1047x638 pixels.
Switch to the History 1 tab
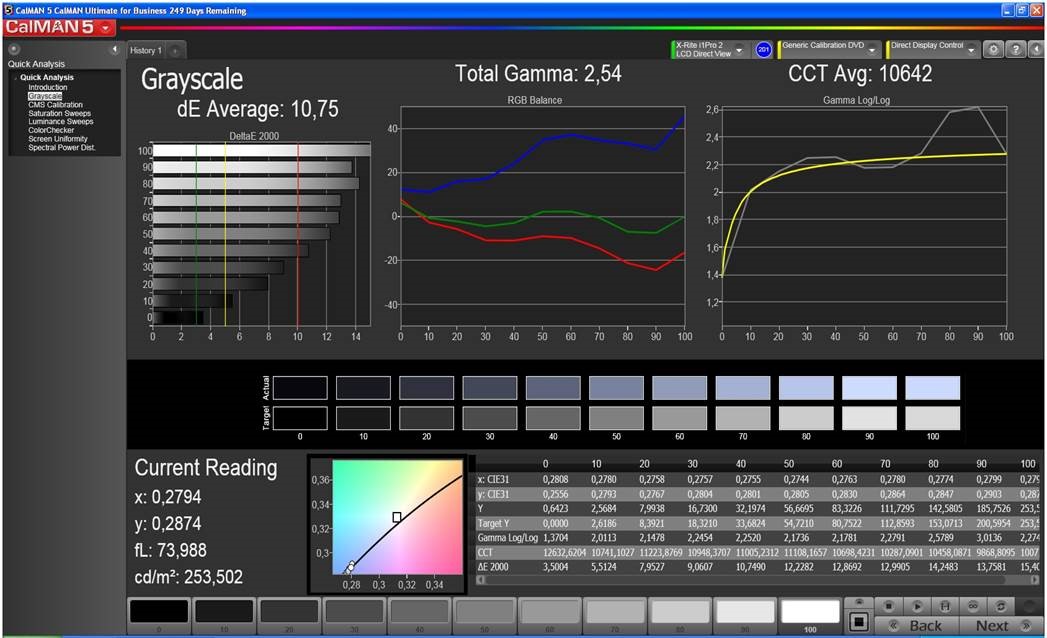coord(146,50)
